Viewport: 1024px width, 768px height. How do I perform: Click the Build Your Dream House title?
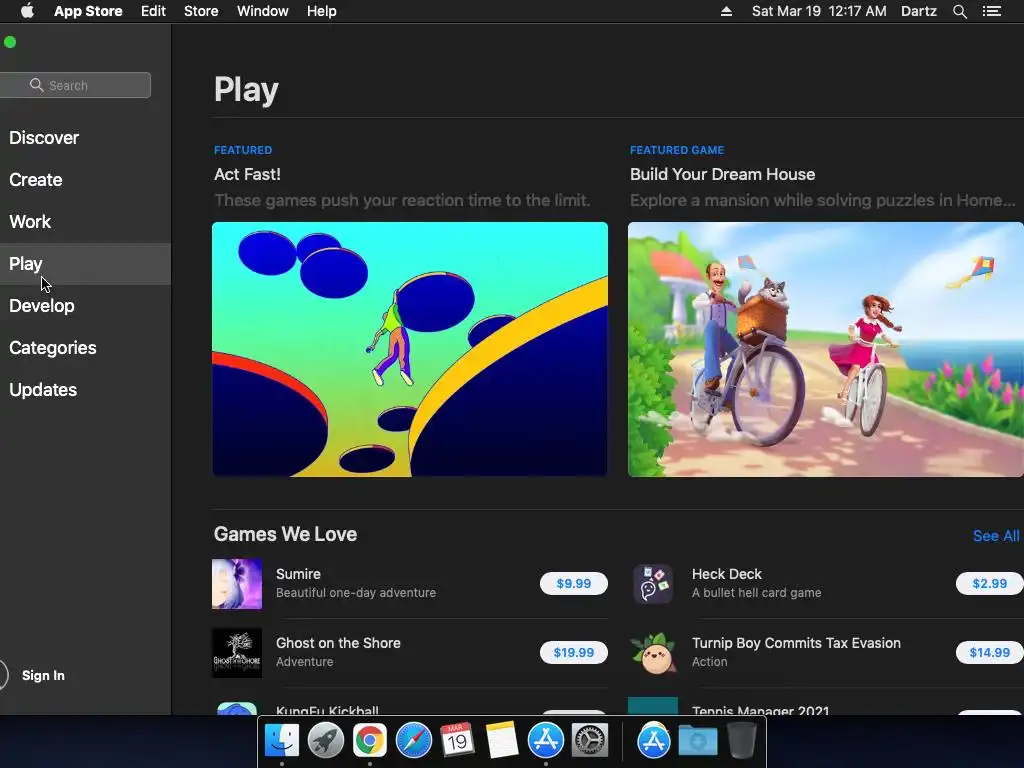tap(722, 174)
